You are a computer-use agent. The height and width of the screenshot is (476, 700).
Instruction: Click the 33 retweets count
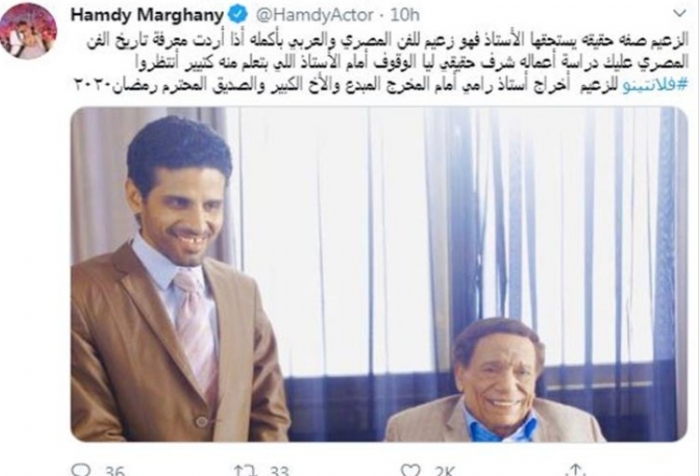point(279,472)
